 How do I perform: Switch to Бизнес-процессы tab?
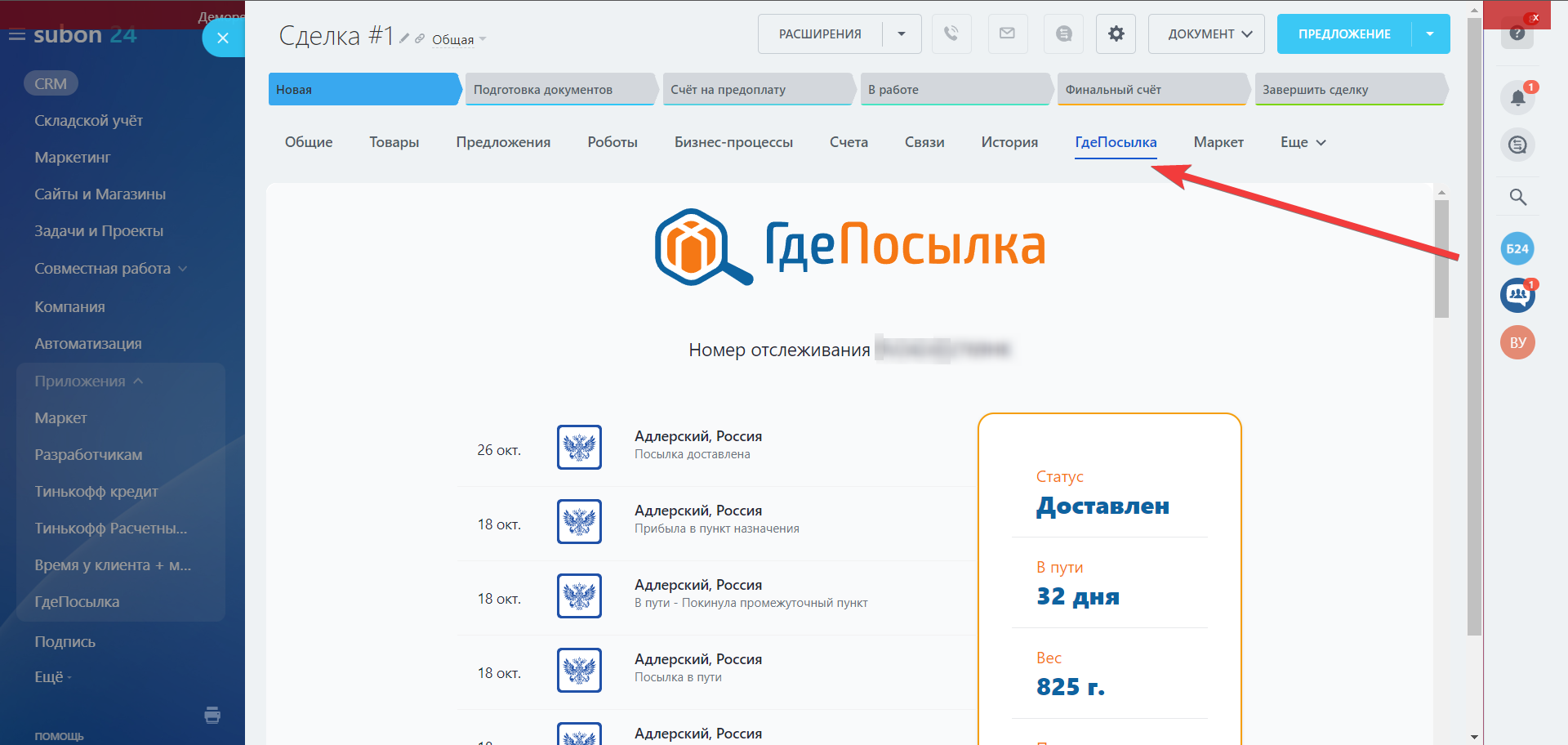(733, 142)
